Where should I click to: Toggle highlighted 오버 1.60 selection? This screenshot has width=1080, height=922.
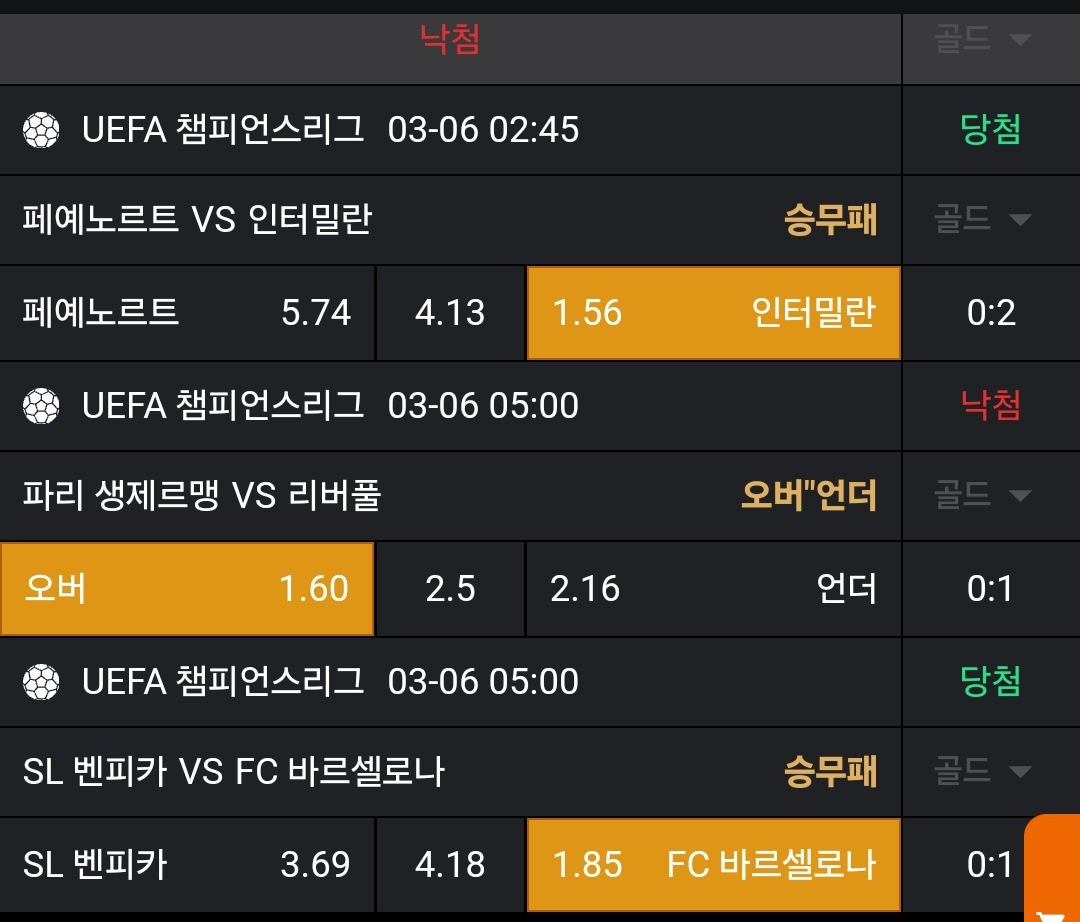187,589
